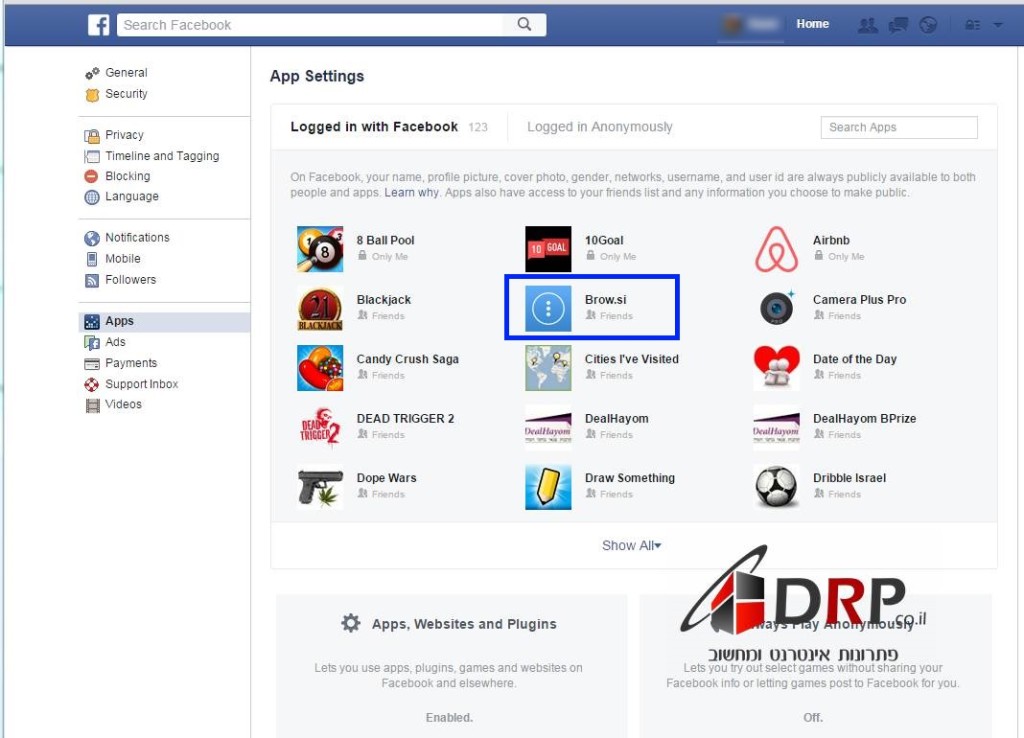Open the friend requests icon
This screenshot has width=1024, height=738.
(868, 26)
